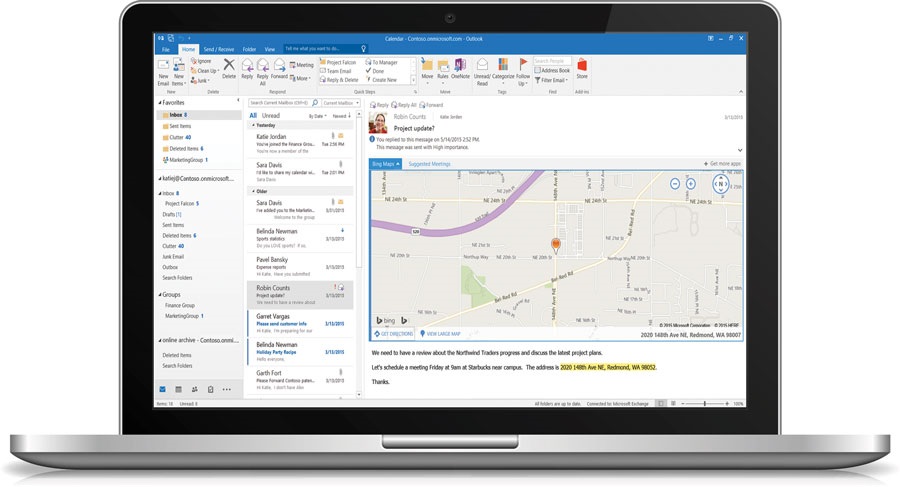Click Get Directions below the map
Viewport: 900px width, 487px height.
tap(393, 334)
